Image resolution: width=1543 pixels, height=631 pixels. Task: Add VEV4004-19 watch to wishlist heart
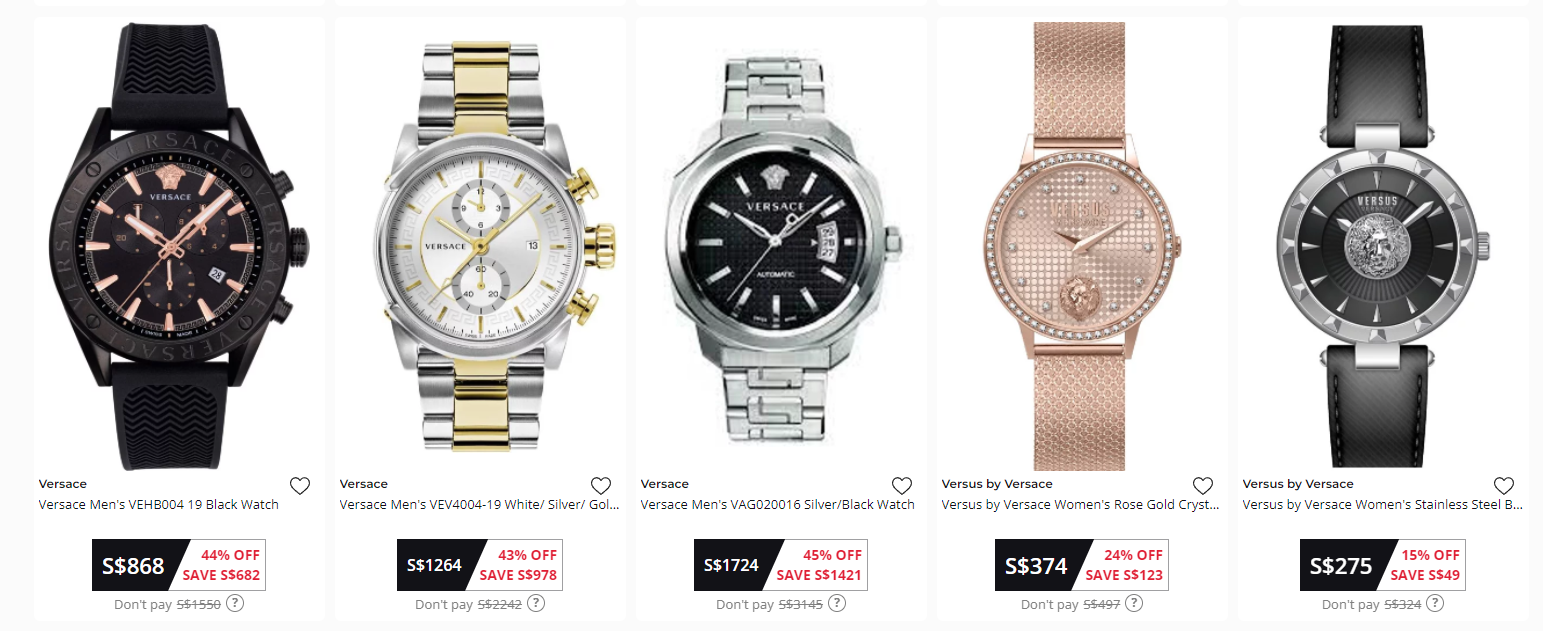(601, 486)
